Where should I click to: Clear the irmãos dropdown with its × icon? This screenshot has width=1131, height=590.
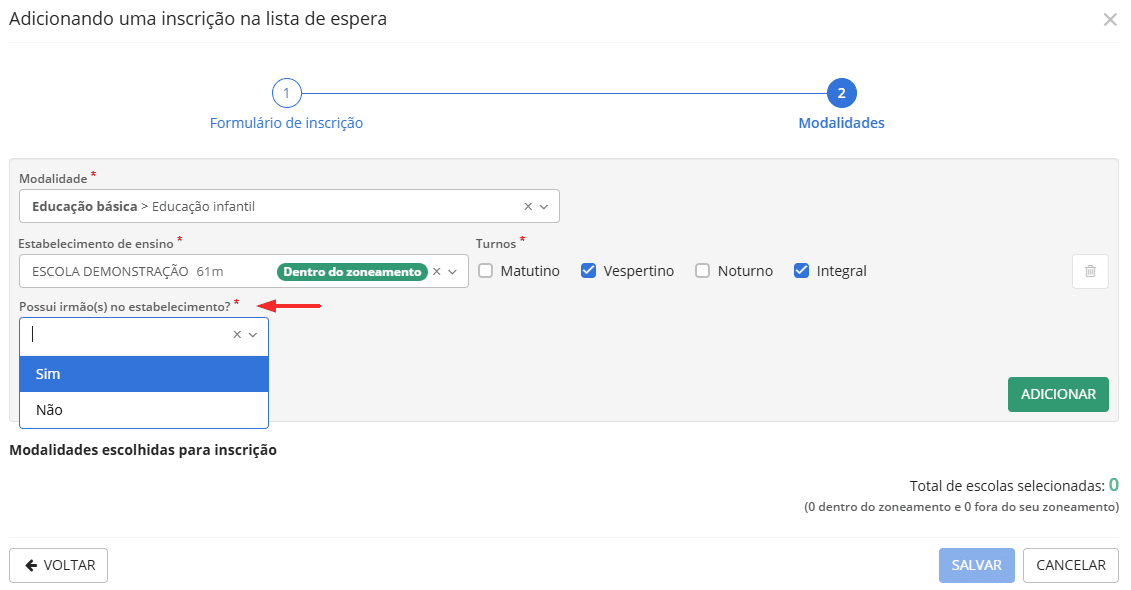click(x=236, y=335)
